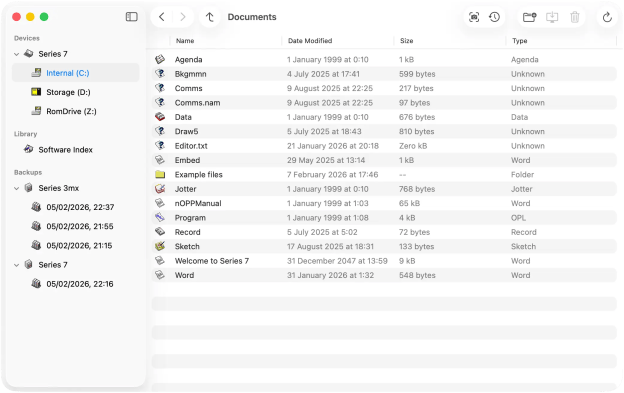The height and width of the screenshot is (393, 624).
Task: Click the OPL type cell
Action: [518, 218]
